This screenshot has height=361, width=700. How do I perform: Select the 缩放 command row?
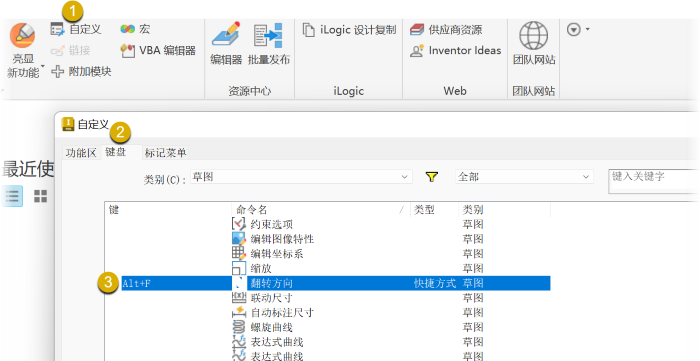pyautogui.click(x=328, y=268)
